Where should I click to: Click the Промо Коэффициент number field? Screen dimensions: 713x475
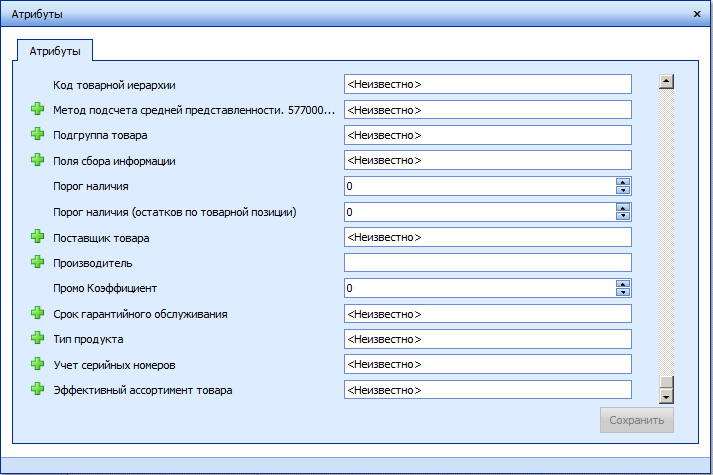pos(478,288)
